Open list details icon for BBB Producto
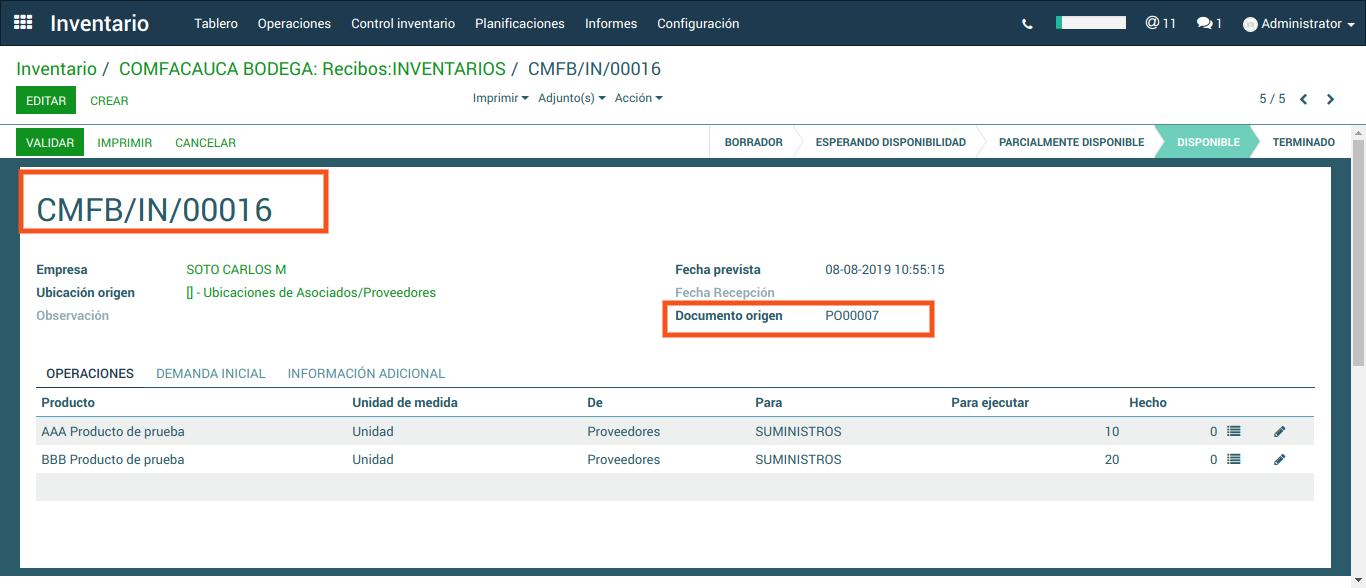This screenshot has height=588, width=1366. 1233,460
